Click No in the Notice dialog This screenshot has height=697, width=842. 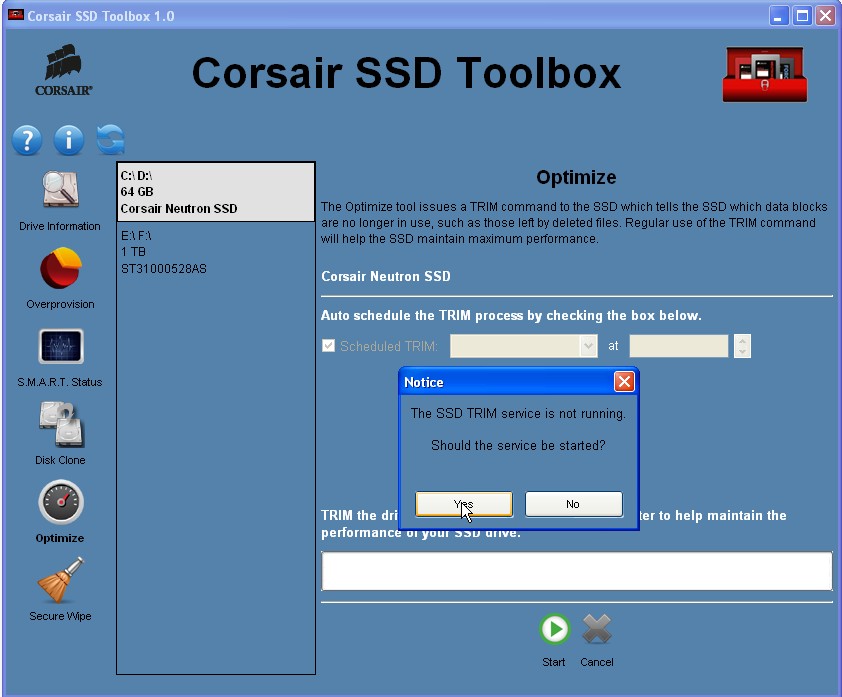pos(574,504)
